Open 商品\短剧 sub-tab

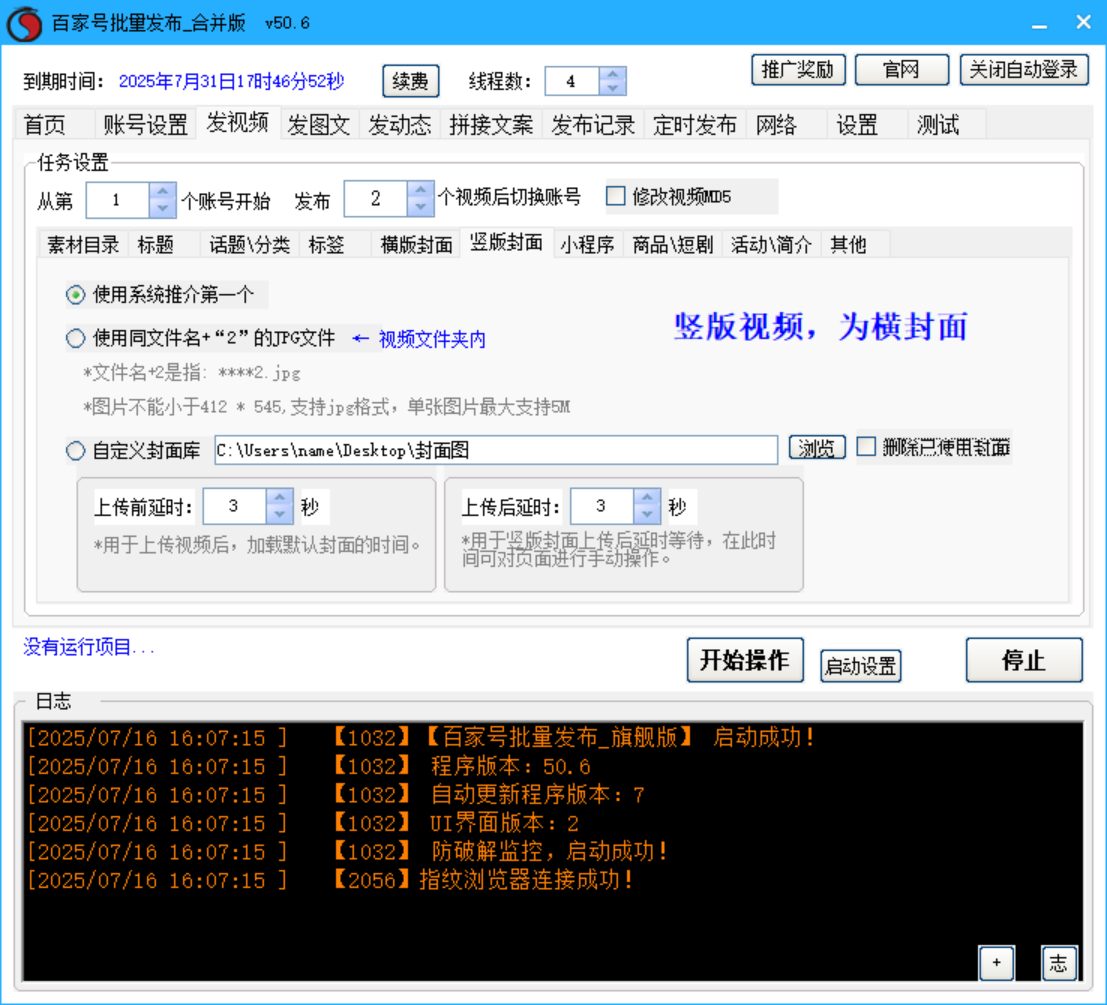[672, 244]
